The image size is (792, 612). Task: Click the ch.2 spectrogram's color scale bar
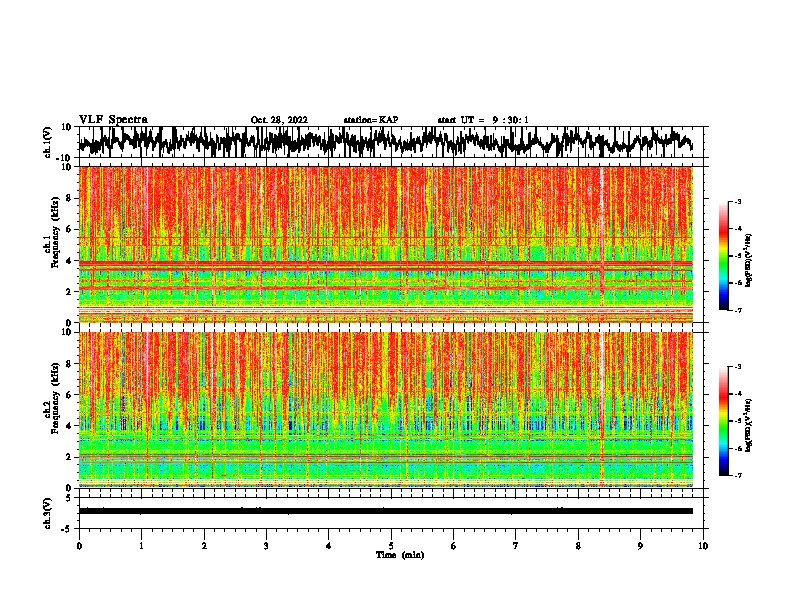tap(724, 421)
